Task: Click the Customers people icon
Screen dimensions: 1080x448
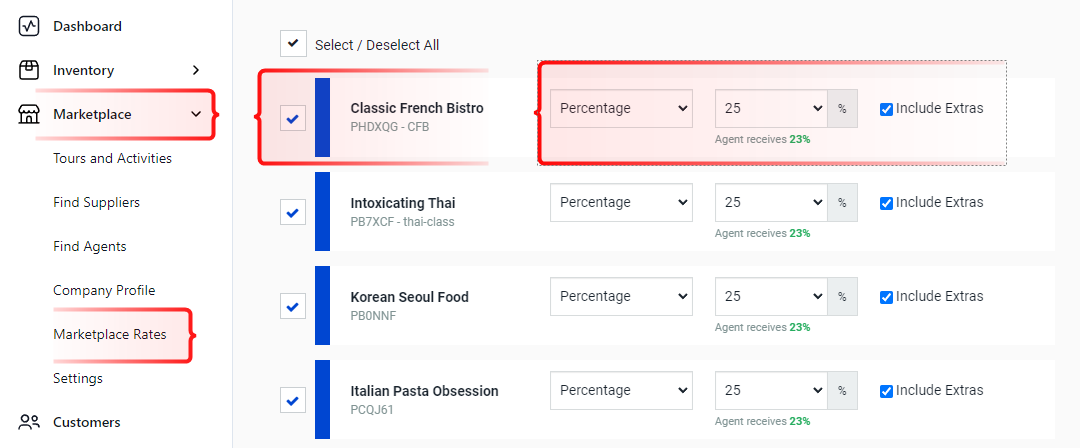Action: point(29,422)
